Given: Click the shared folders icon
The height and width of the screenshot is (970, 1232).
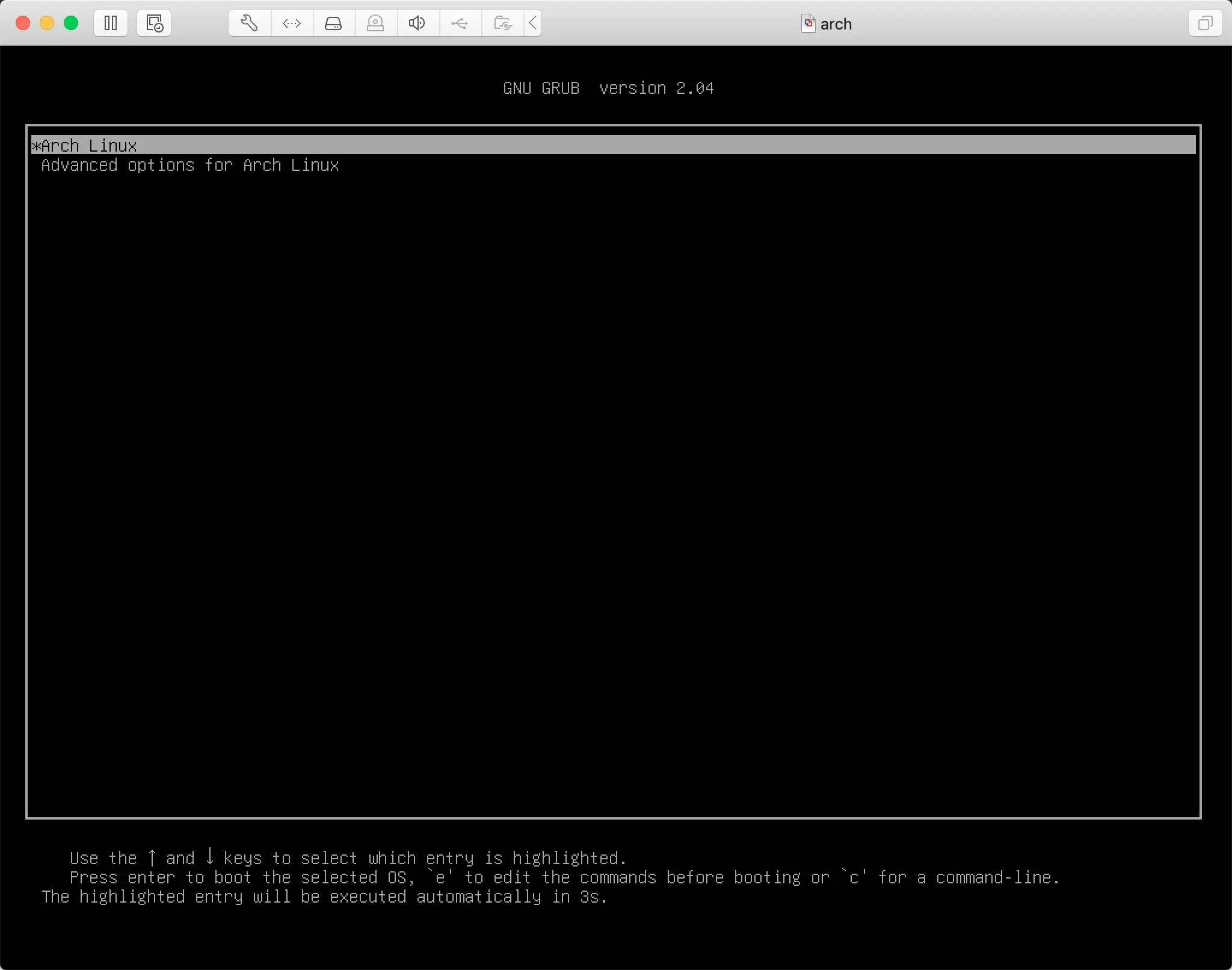Looking at the screenshot, I should pyautogui.click(x=502, y=23).
